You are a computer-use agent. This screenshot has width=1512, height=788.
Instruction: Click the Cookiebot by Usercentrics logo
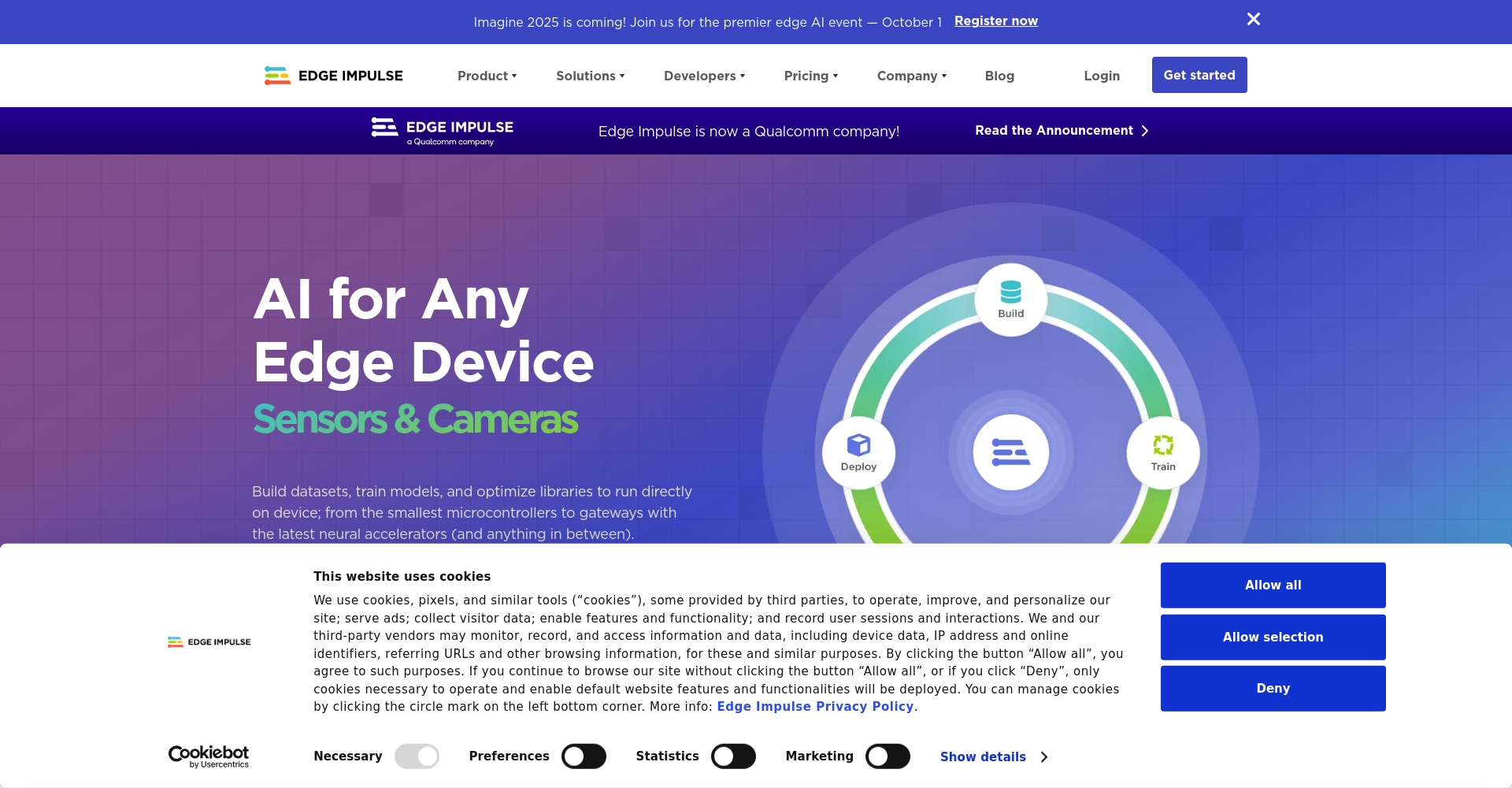[209, 756]
